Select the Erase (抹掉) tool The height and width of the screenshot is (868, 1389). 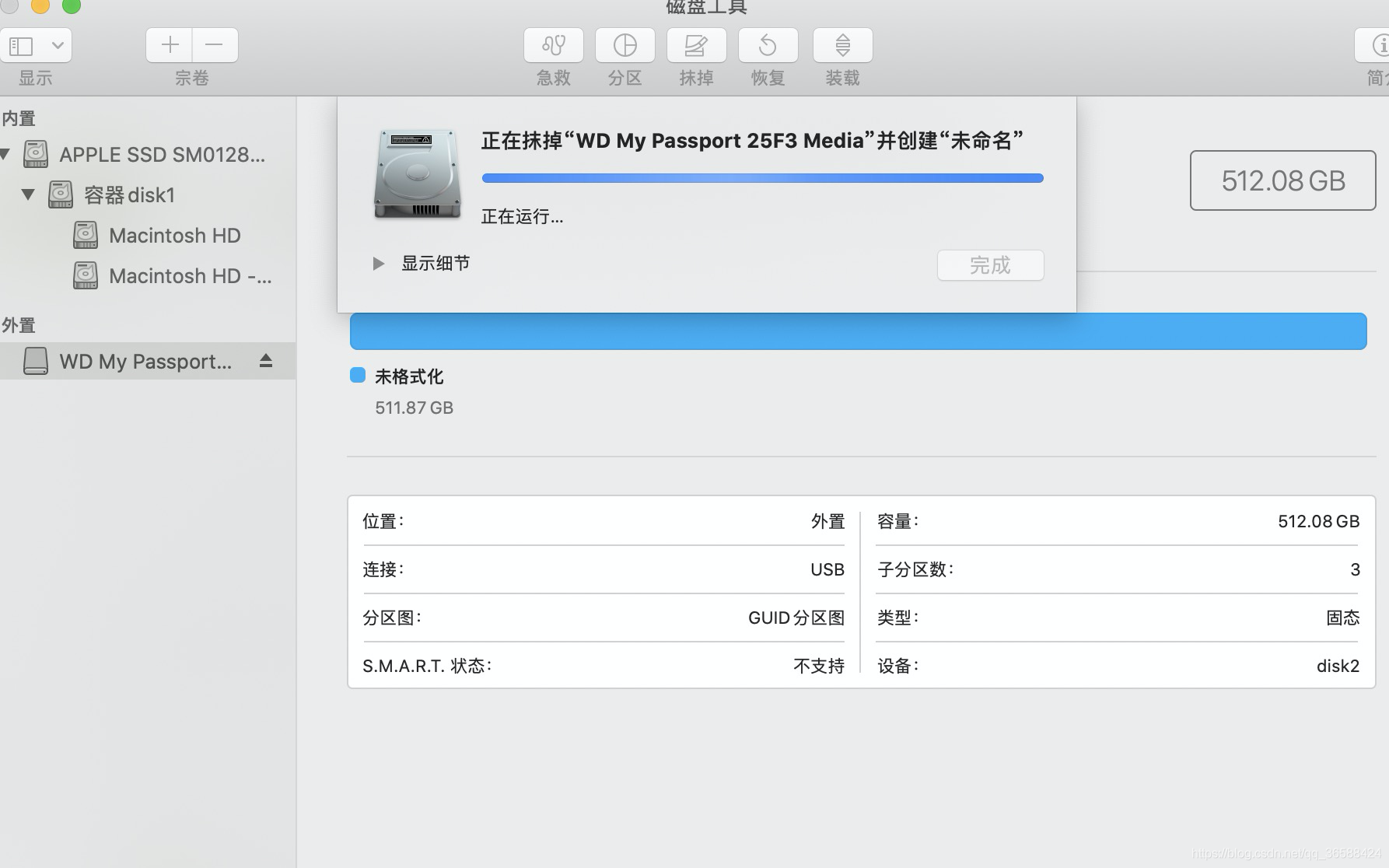point(697,46)
